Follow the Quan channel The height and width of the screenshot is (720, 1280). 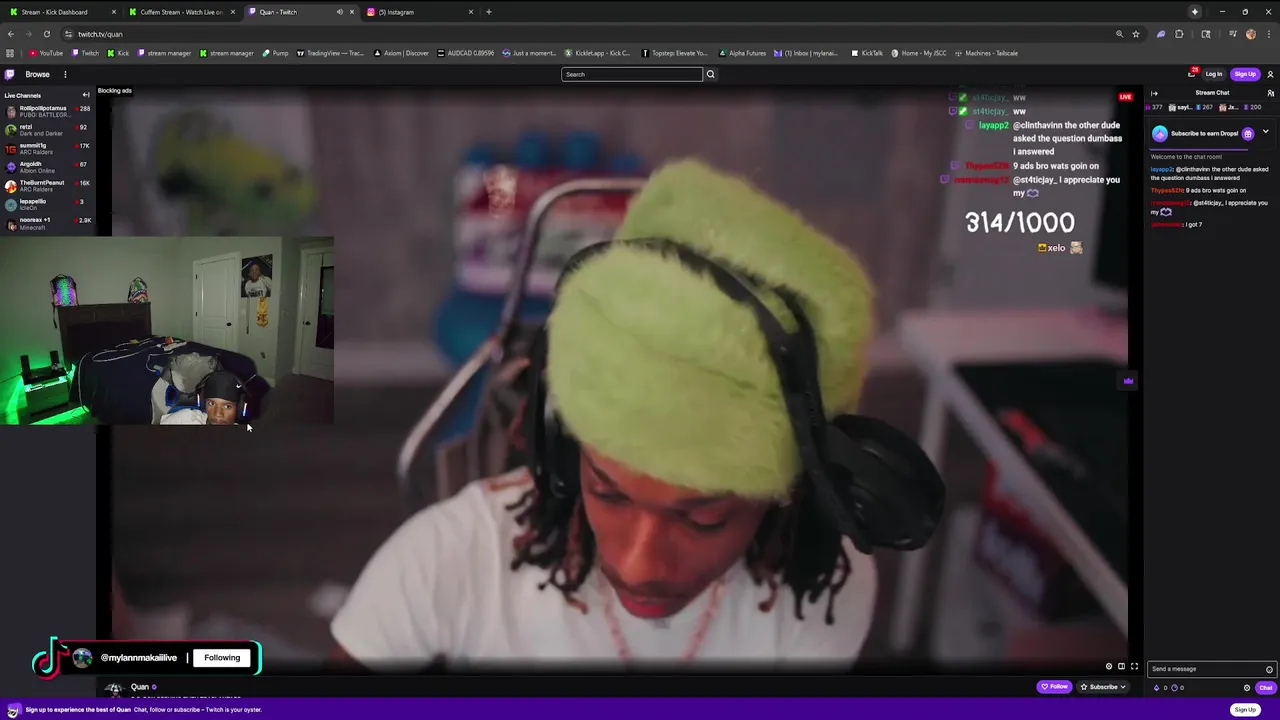(x=1054, y=687)
